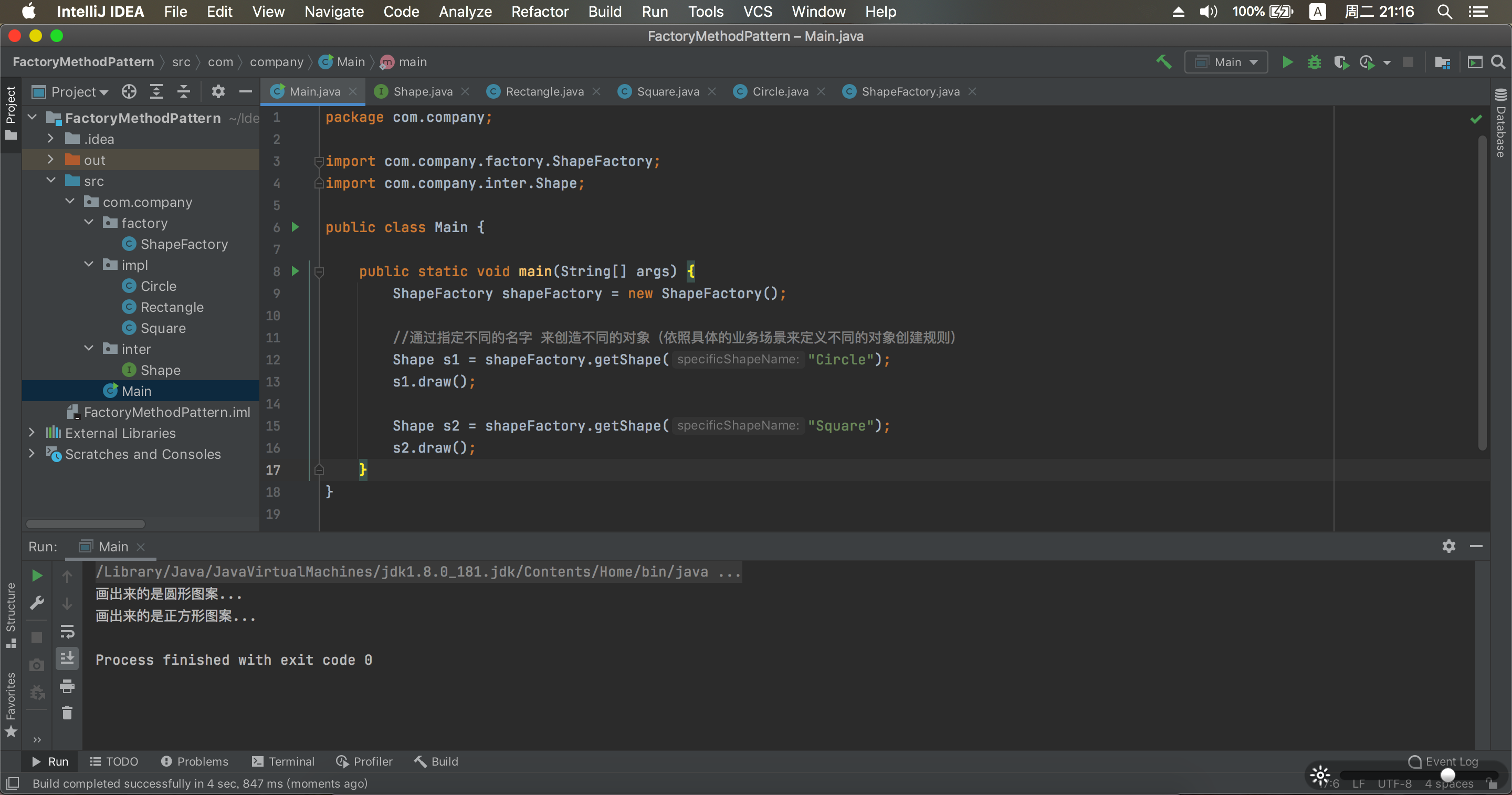Collapse the factory package node
1512x795 pixels.
click(x=89, y=223)
